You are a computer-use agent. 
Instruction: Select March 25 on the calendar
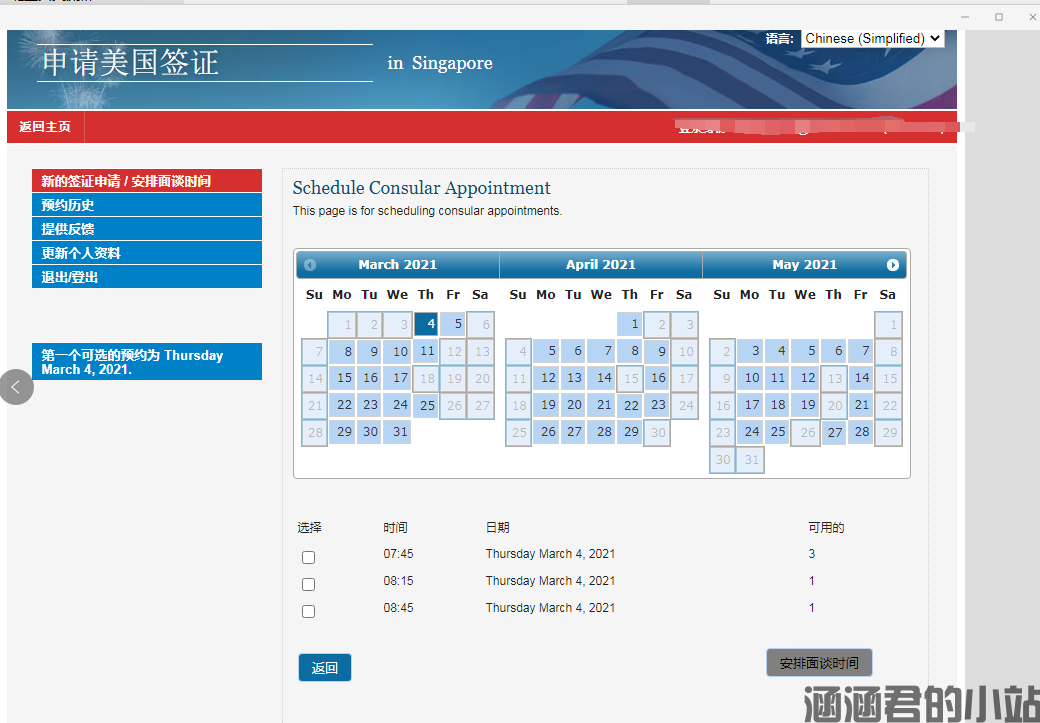click(x=426, y=405)
